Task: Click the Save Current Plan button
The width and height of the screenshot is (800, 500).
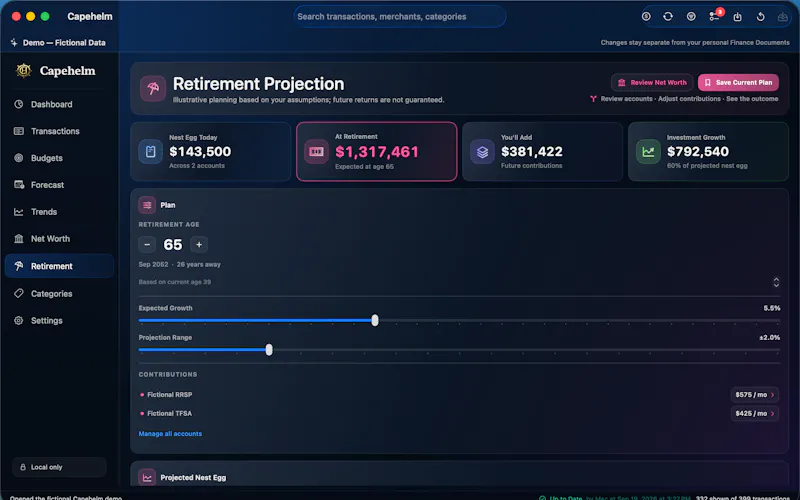Action: click(738, 82)
